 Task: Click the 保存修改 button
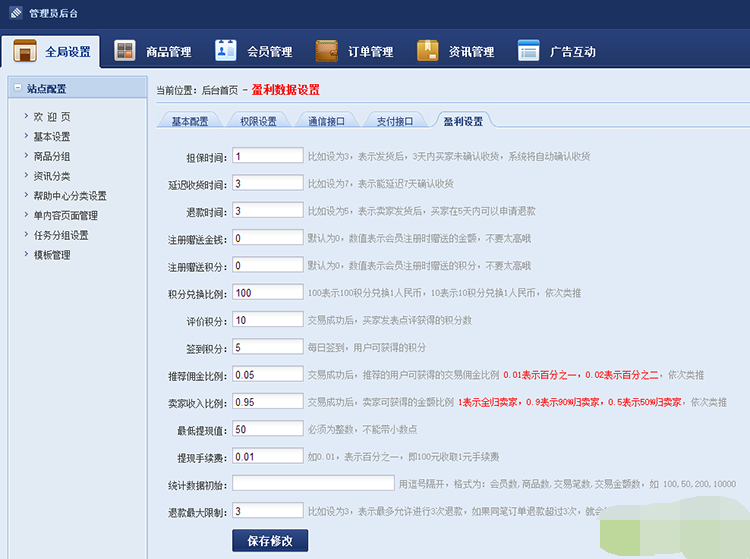point(270,540)
